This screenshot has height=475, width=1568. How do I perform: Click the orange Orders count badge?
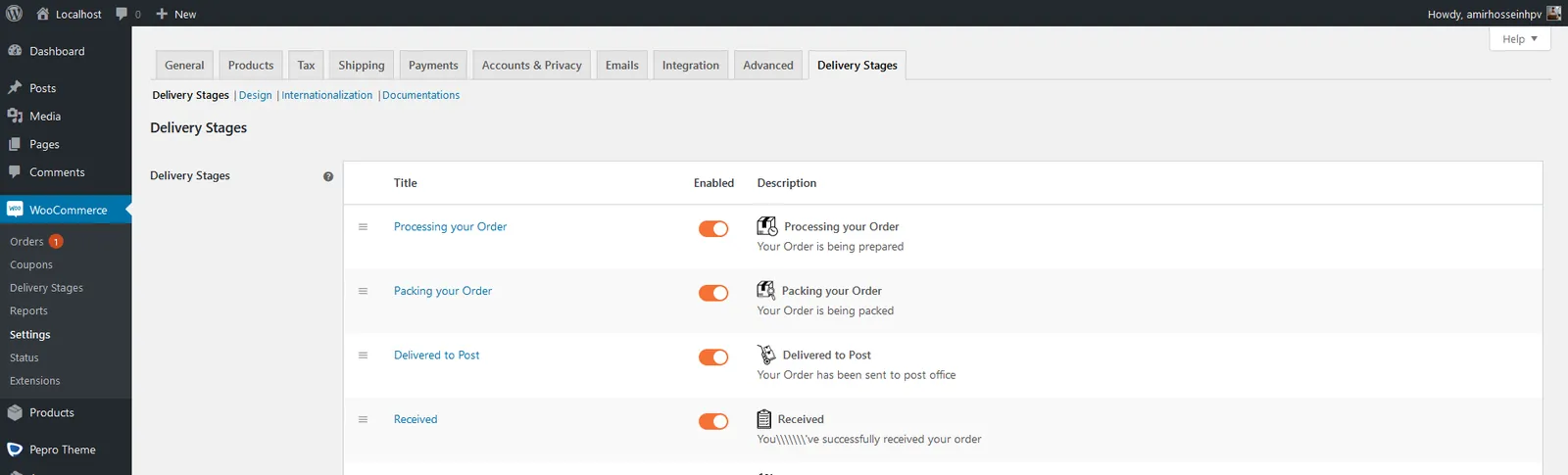(56, 241)
